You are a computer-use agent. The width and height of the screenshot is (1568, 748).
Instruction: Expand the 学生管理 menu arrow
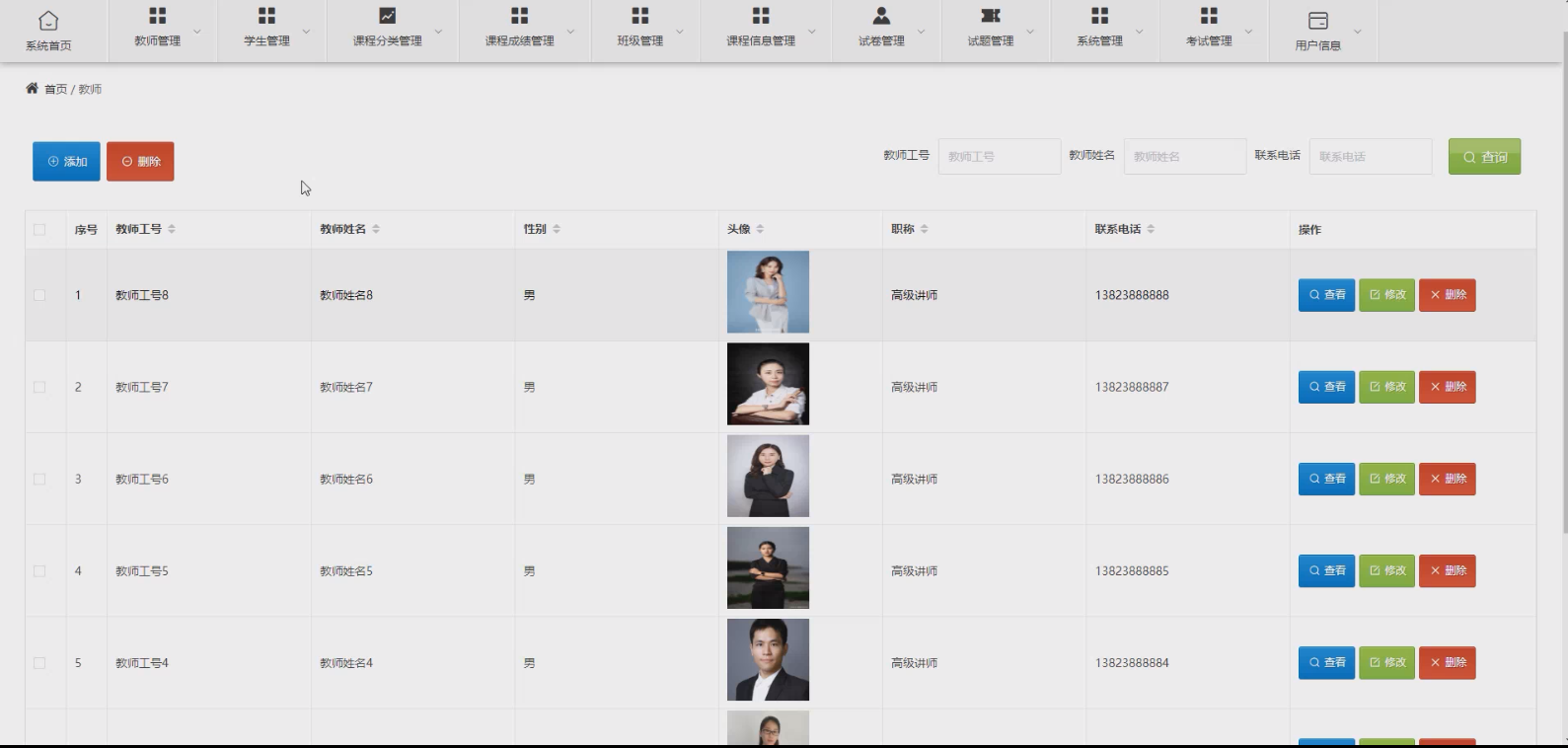[306, 32]
